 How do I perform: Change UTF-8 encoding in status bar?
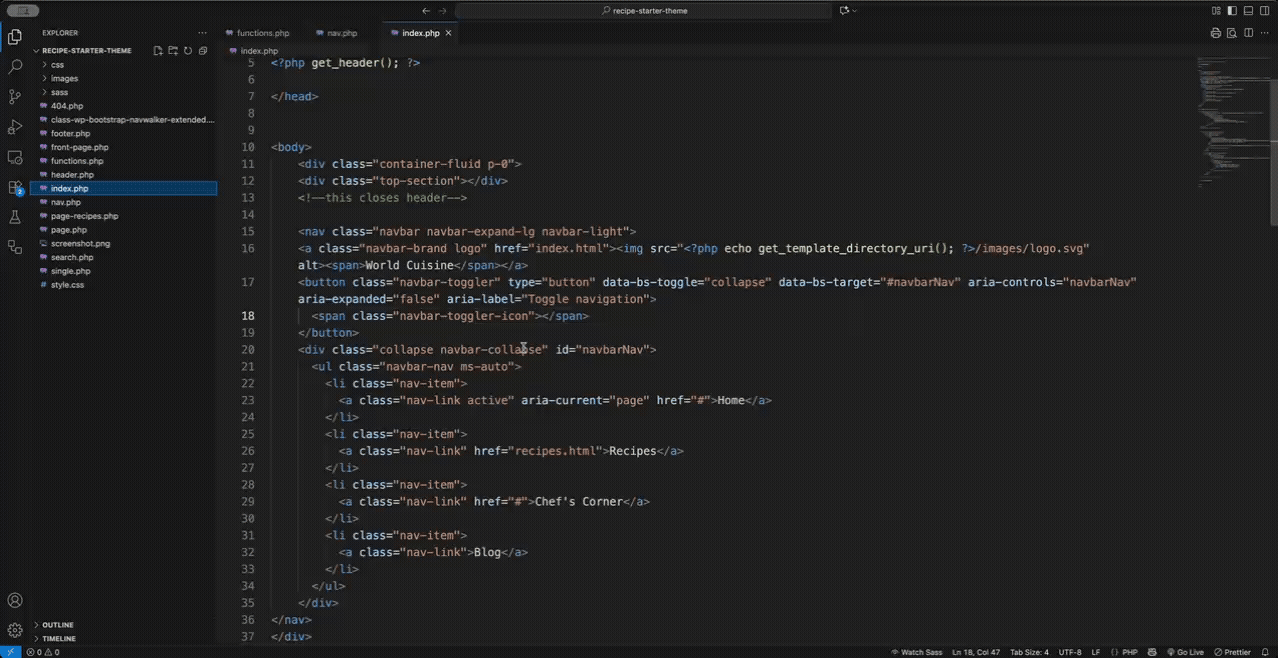1070,652
